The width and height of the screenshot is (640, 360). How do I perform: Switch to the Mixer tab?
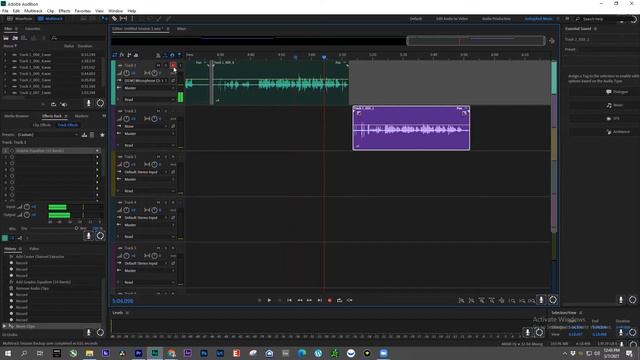click(182, 29)
